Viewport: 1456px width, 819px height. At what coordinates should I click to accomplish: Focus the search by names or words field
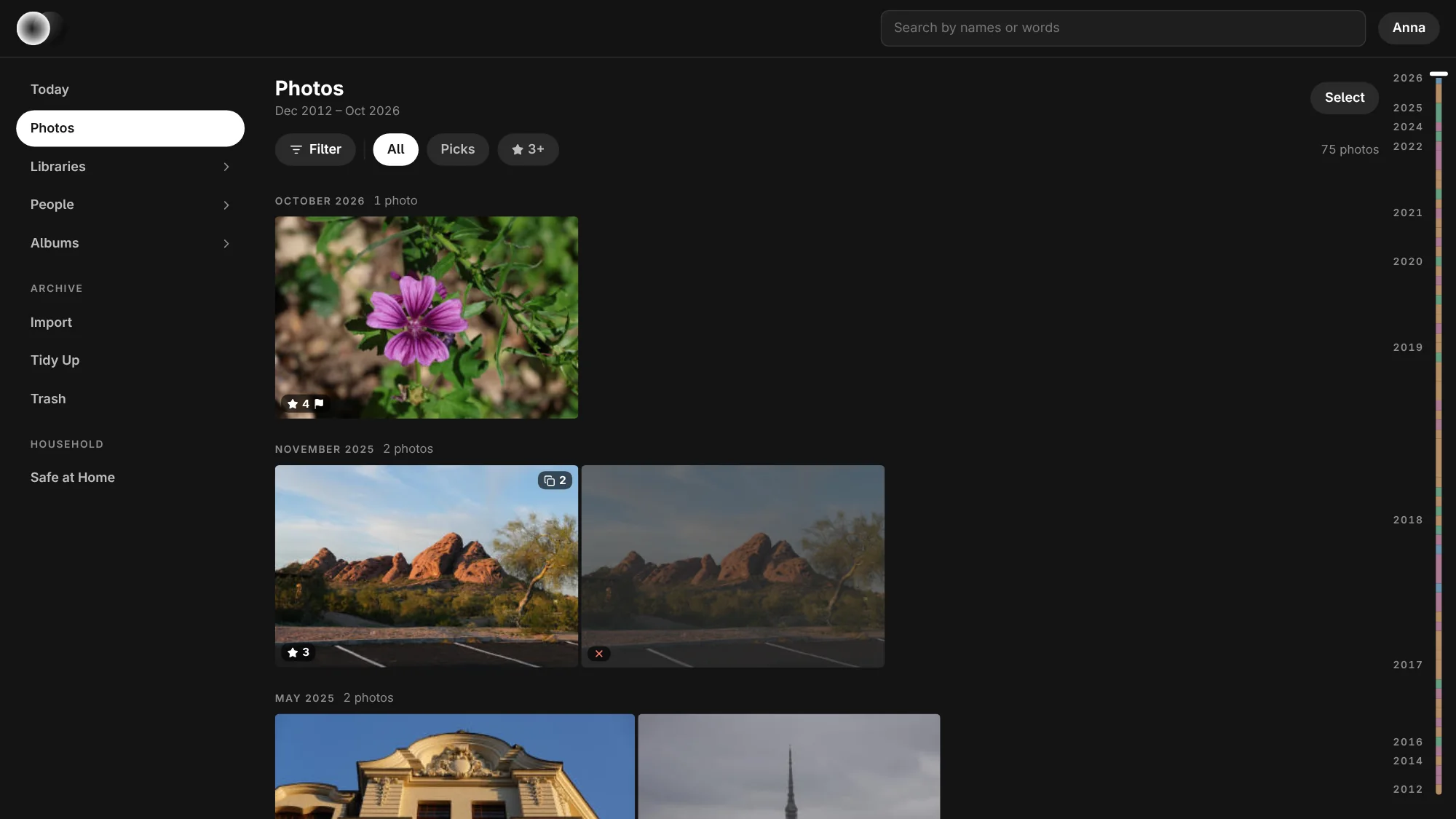(x=1123, y=28)
